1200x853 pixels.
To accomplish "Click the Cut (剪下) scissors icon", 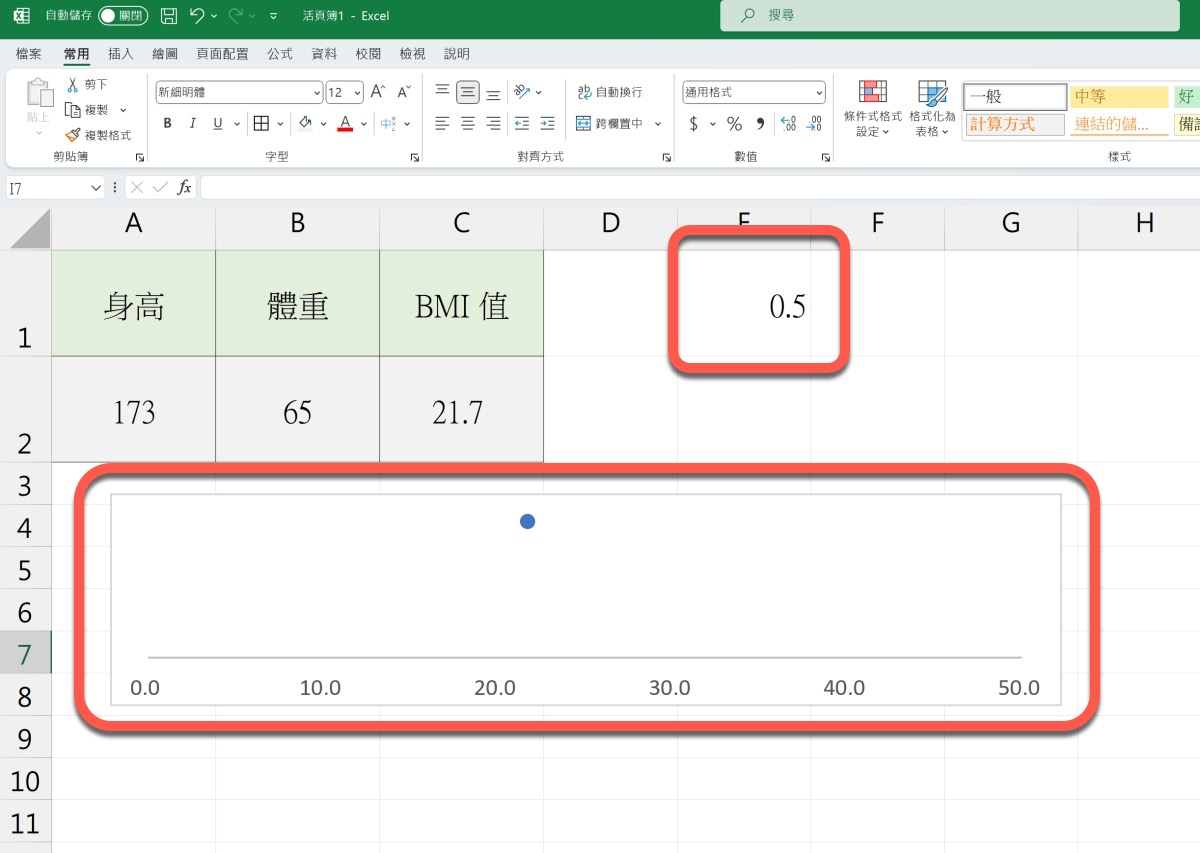I will (x=73, y=85).
